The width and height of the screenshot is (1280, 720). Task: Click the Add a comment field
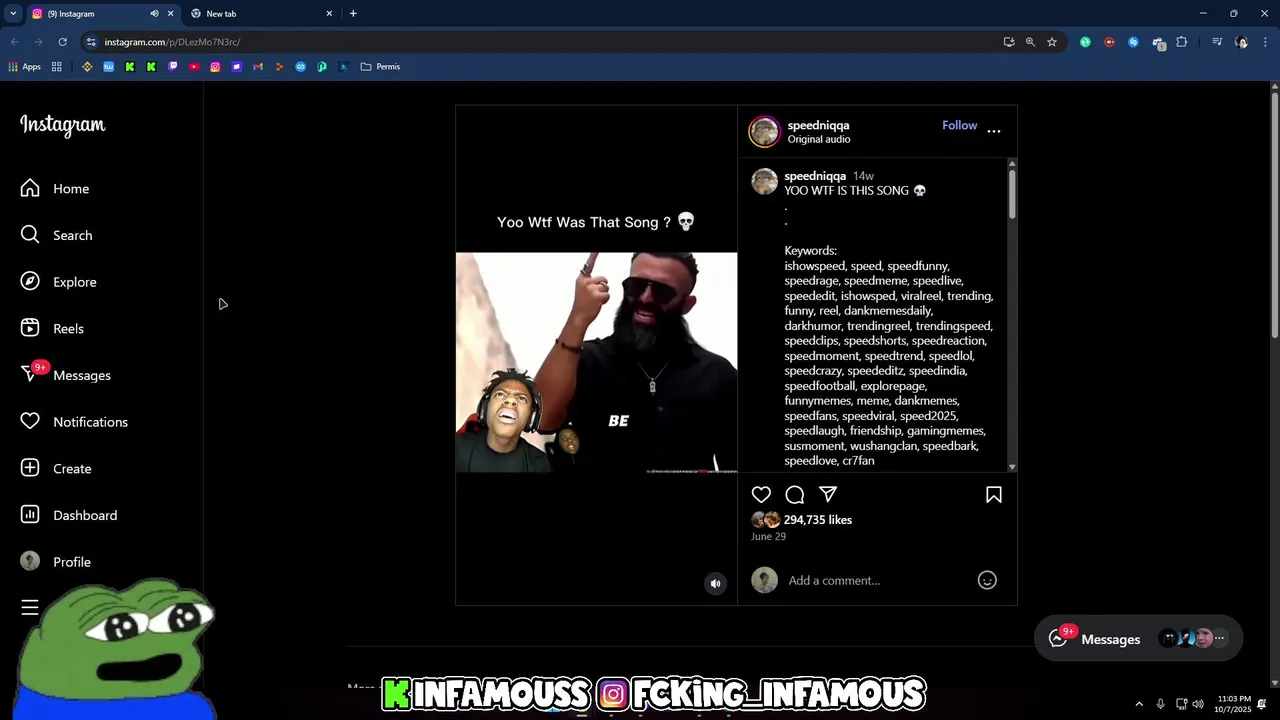click(x=878, y=580)
